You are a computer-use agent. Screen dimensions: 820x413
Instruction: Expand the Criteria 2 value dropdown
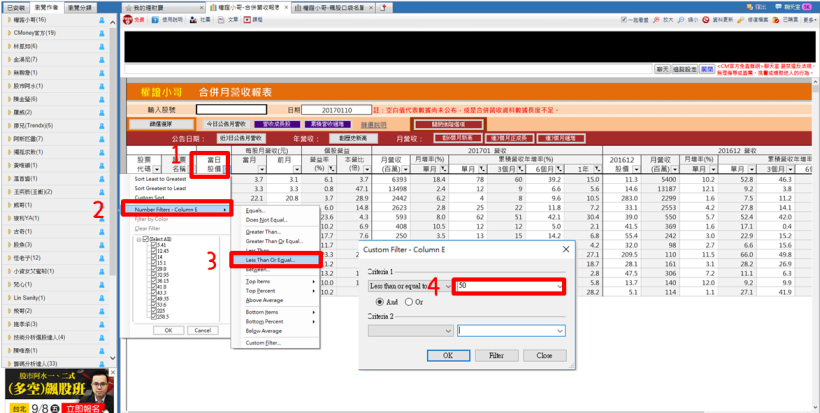point(560,330)
